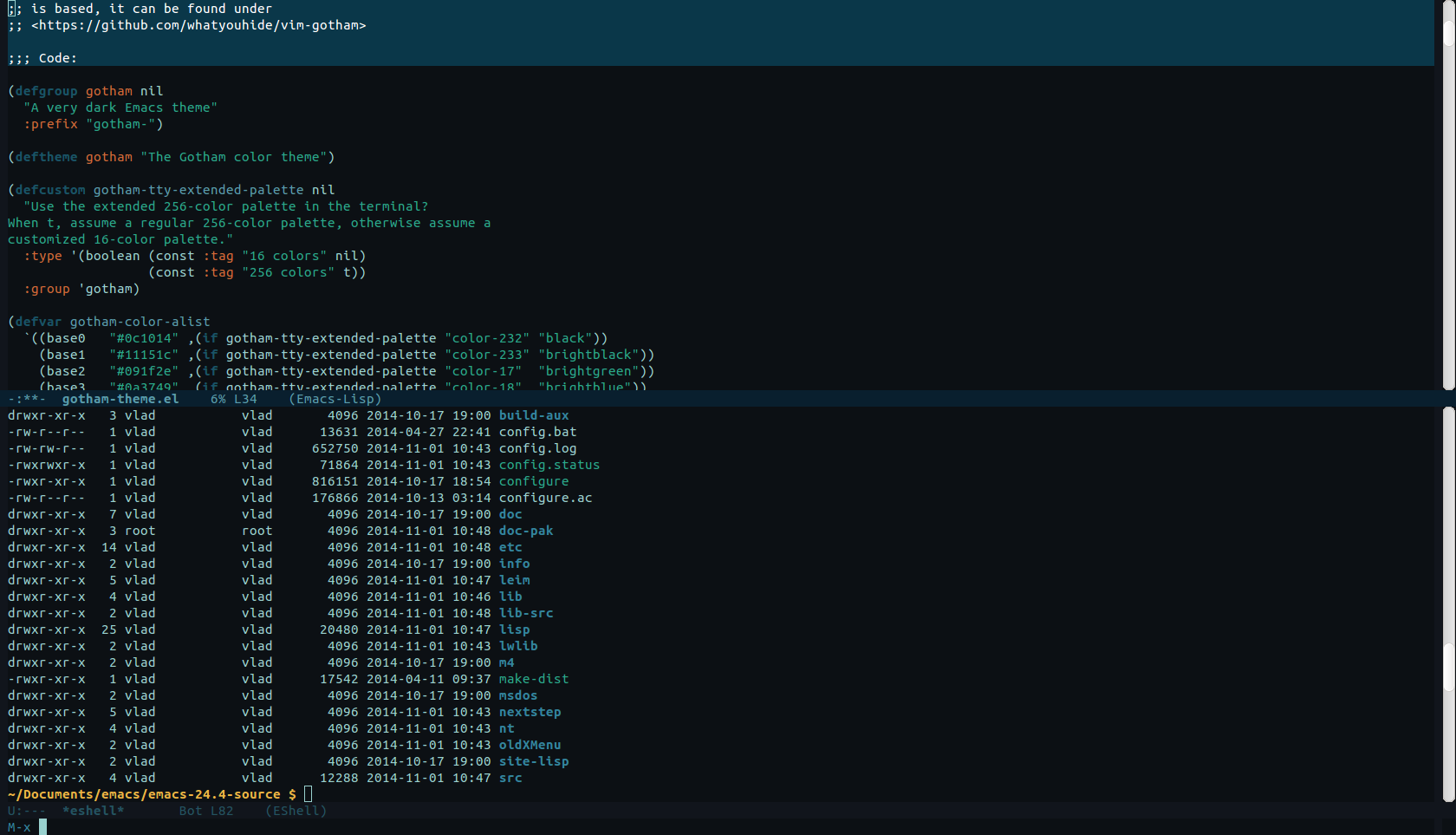The height and width of the screenshot is (835, 1456).
Task: Click the config.log file name
Action: [x=537, y=448]
